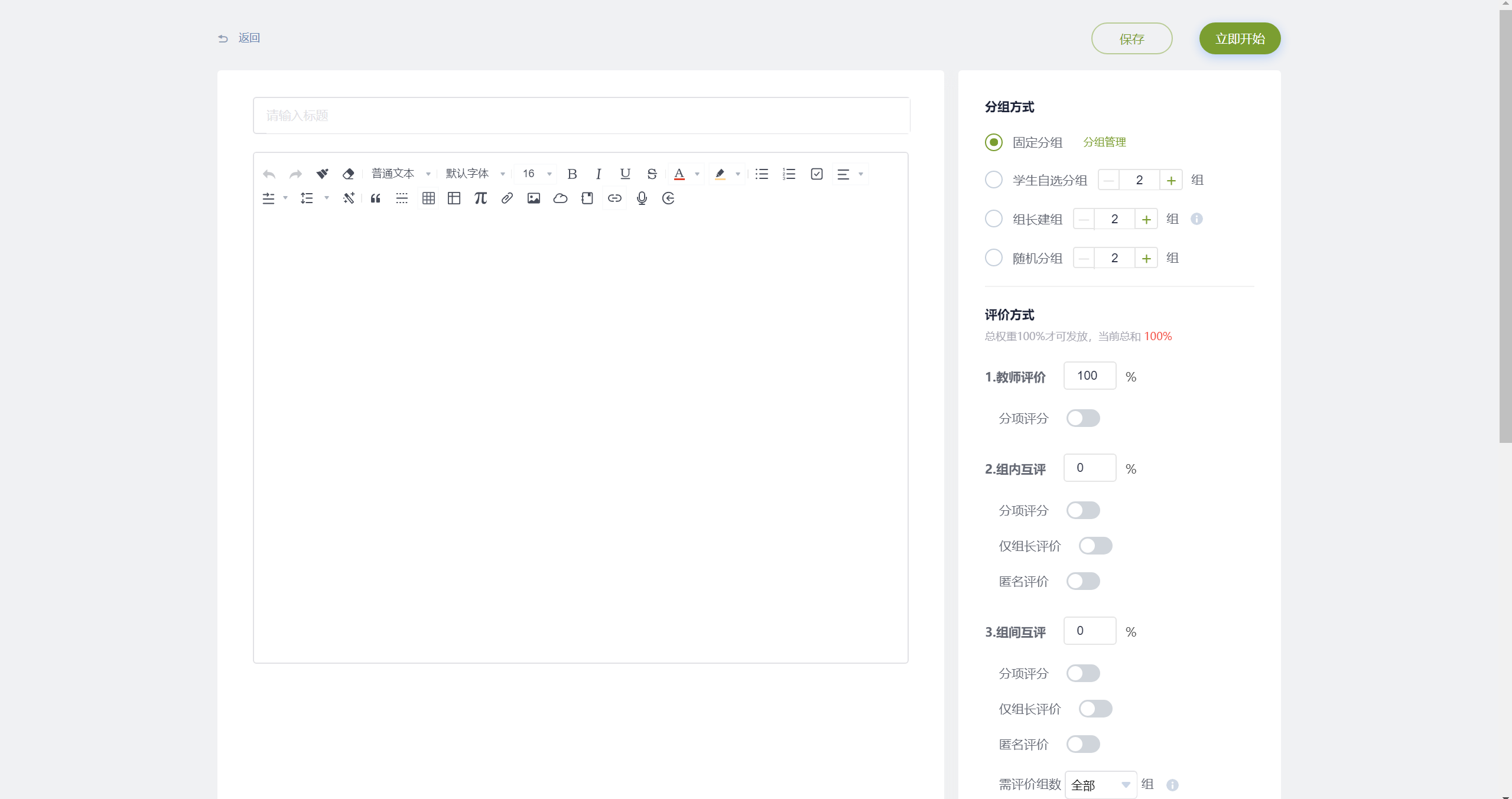Click the cloud drive icon
Viewport: 1512px width, 799px height.
tap(560, 198)
